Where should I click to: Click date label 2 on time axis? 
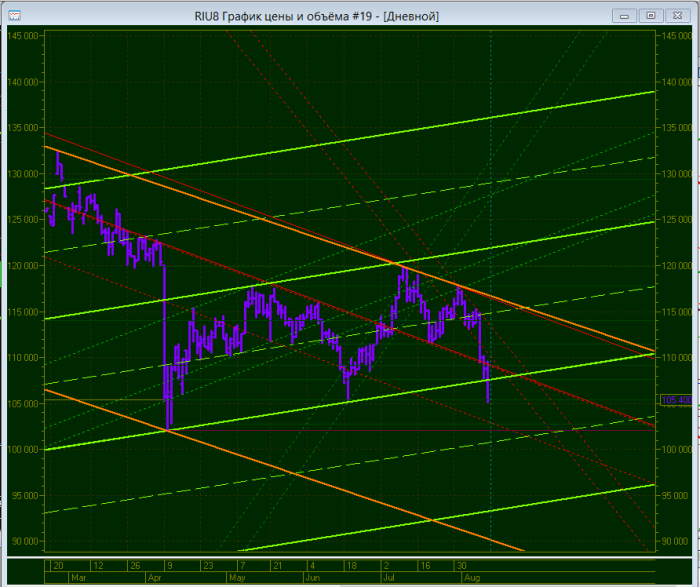pos(387,566)
